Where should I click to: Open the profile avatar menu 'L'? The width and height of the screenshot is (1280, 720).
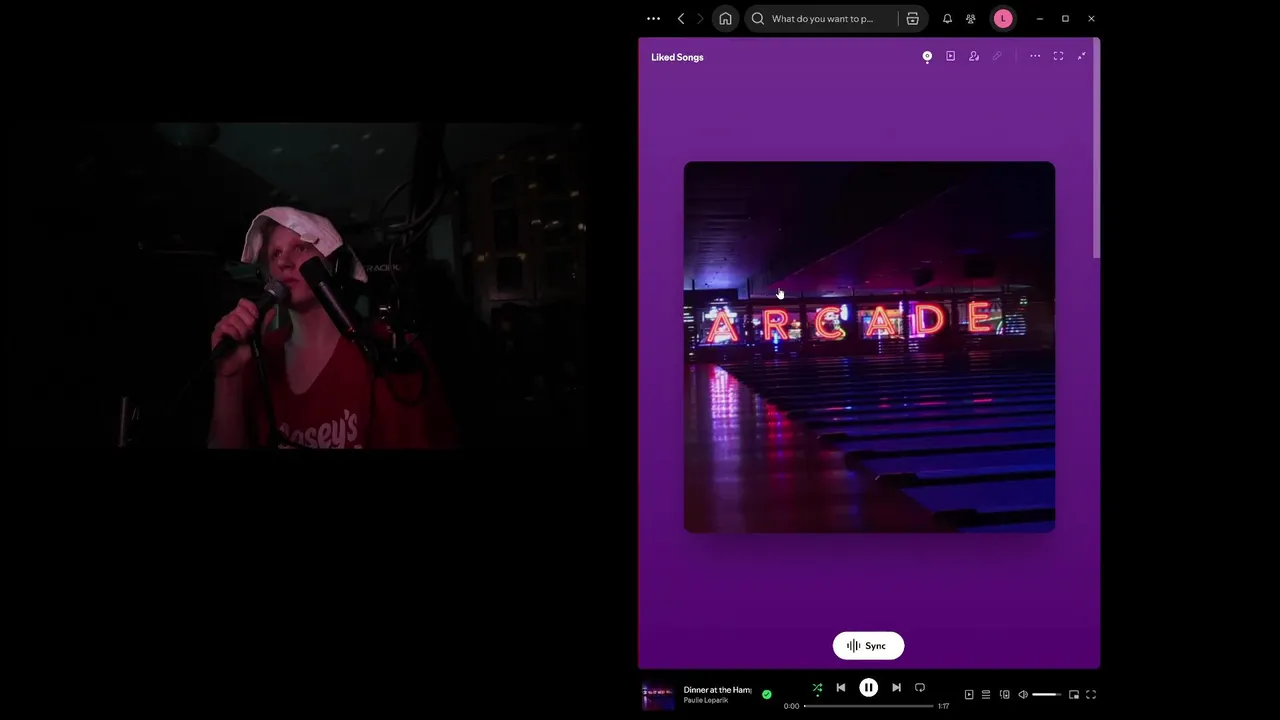coord(1003,18)
